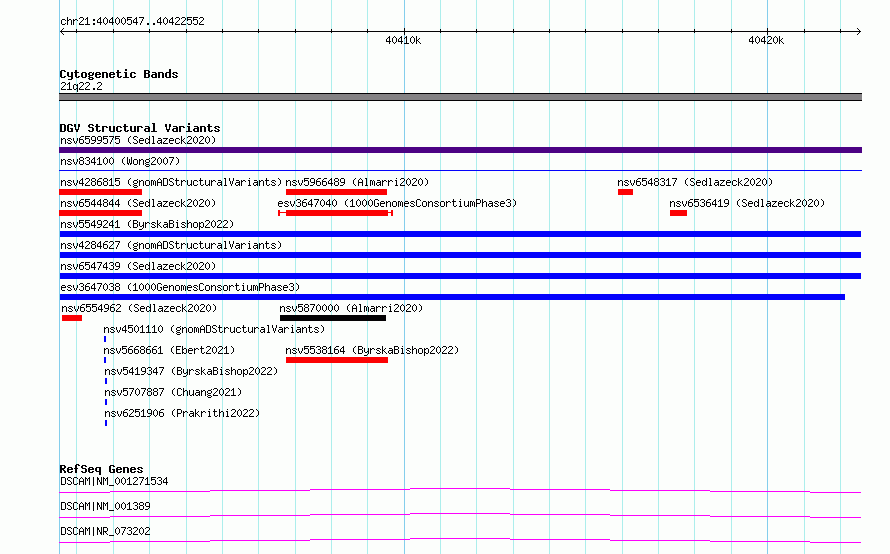Select nsv5668661 (Ebert2021) label
The height and width of the screenshot is (554, 890).
pos(169,350)
